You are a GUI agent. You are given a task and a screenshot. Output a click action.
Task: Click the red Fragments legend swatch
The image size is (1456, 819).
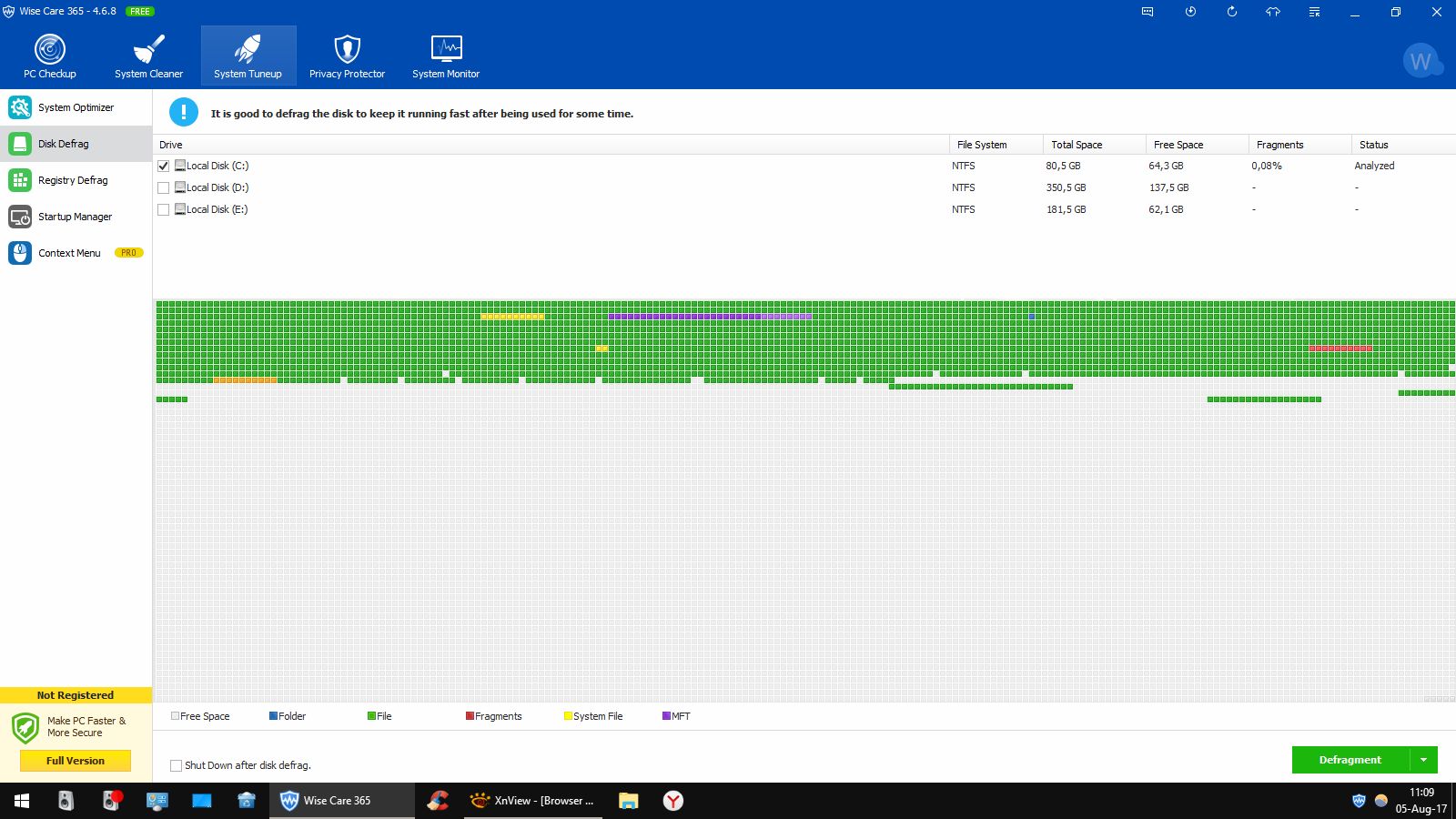[x=470, y=716]
